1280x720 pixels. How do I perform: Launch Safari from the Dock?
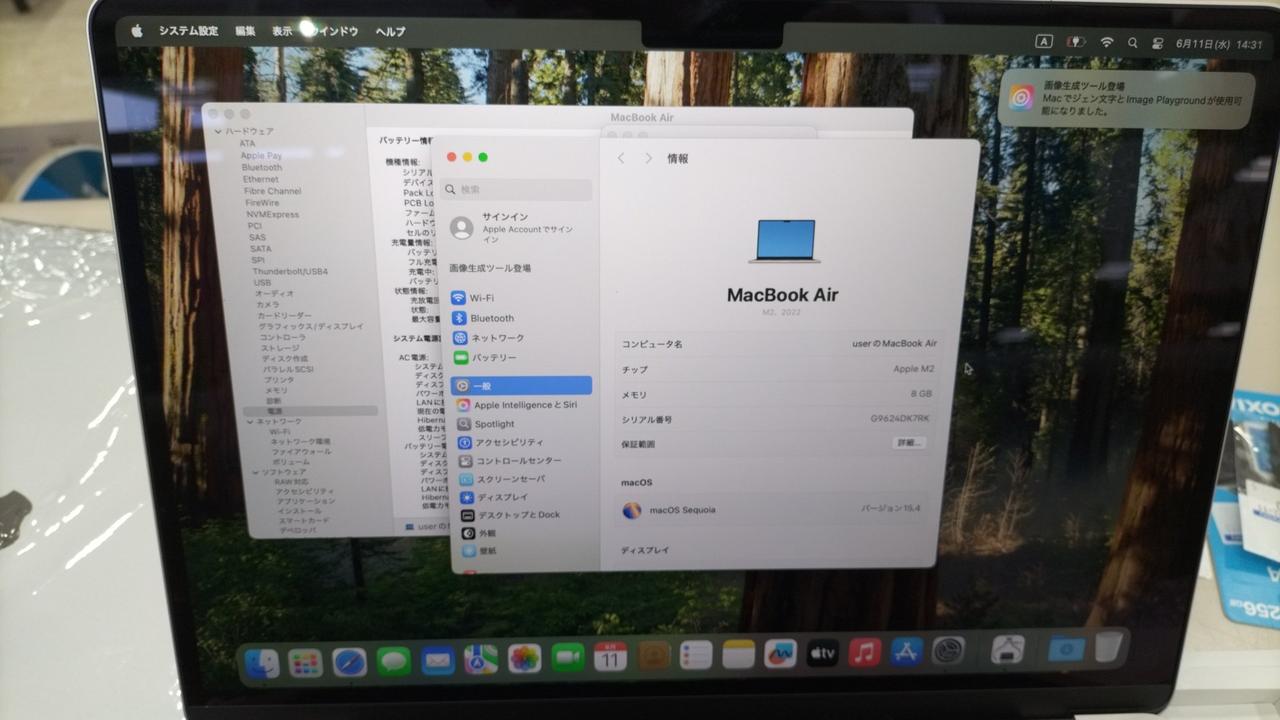click(349, 661)
